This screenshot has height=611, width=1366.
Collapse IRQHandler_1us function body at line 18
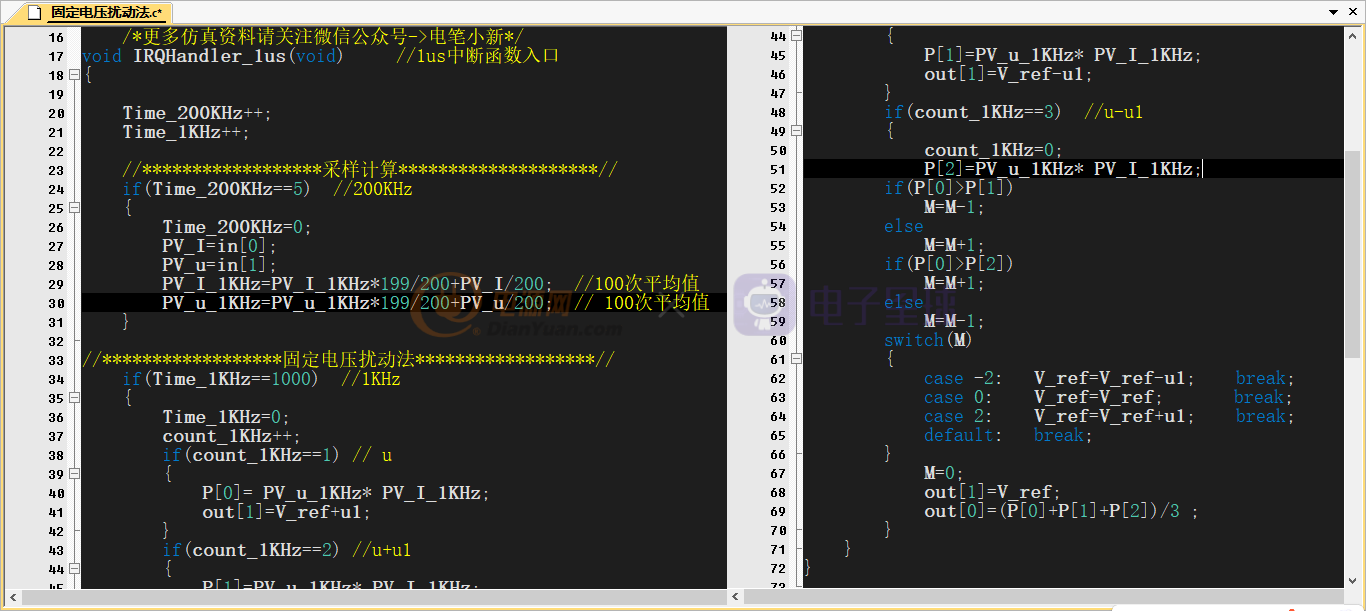coord(74,75)
